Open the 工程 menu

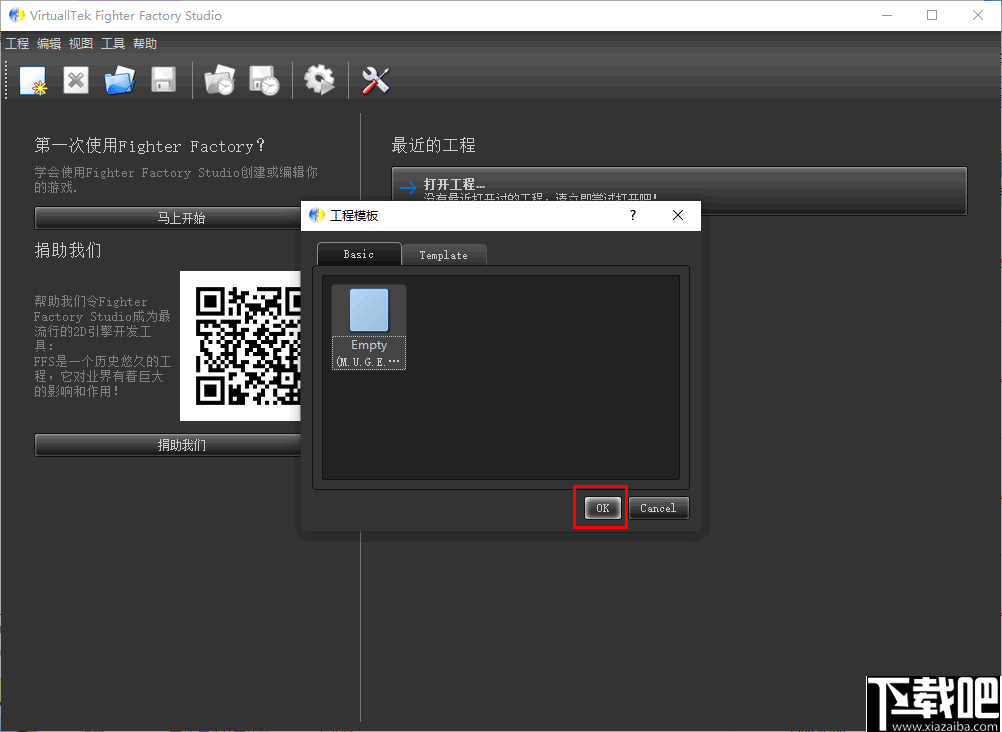pos(17,43)
